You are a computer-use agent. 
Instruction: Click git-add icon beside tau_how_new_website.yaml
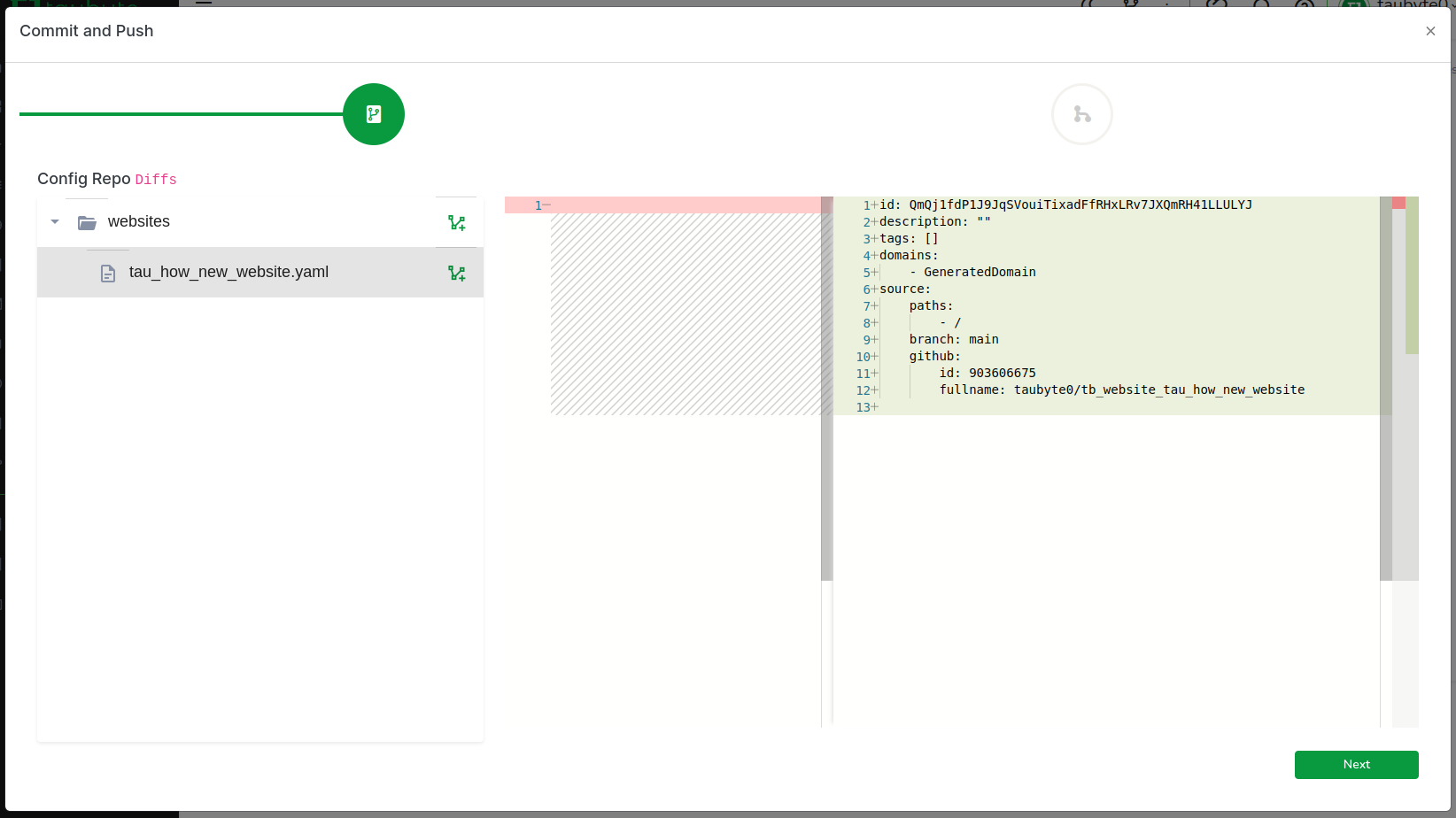pyautogui.click(x=457, y=274)
